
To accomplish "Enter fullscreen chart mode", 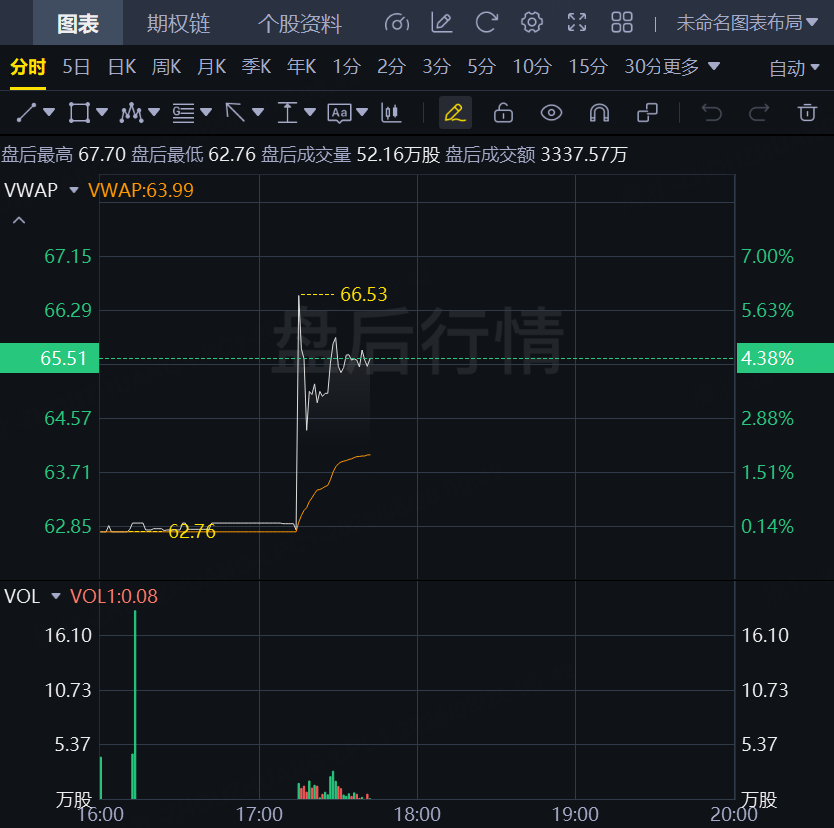I will pyautogui.click(x=577, y=23).
